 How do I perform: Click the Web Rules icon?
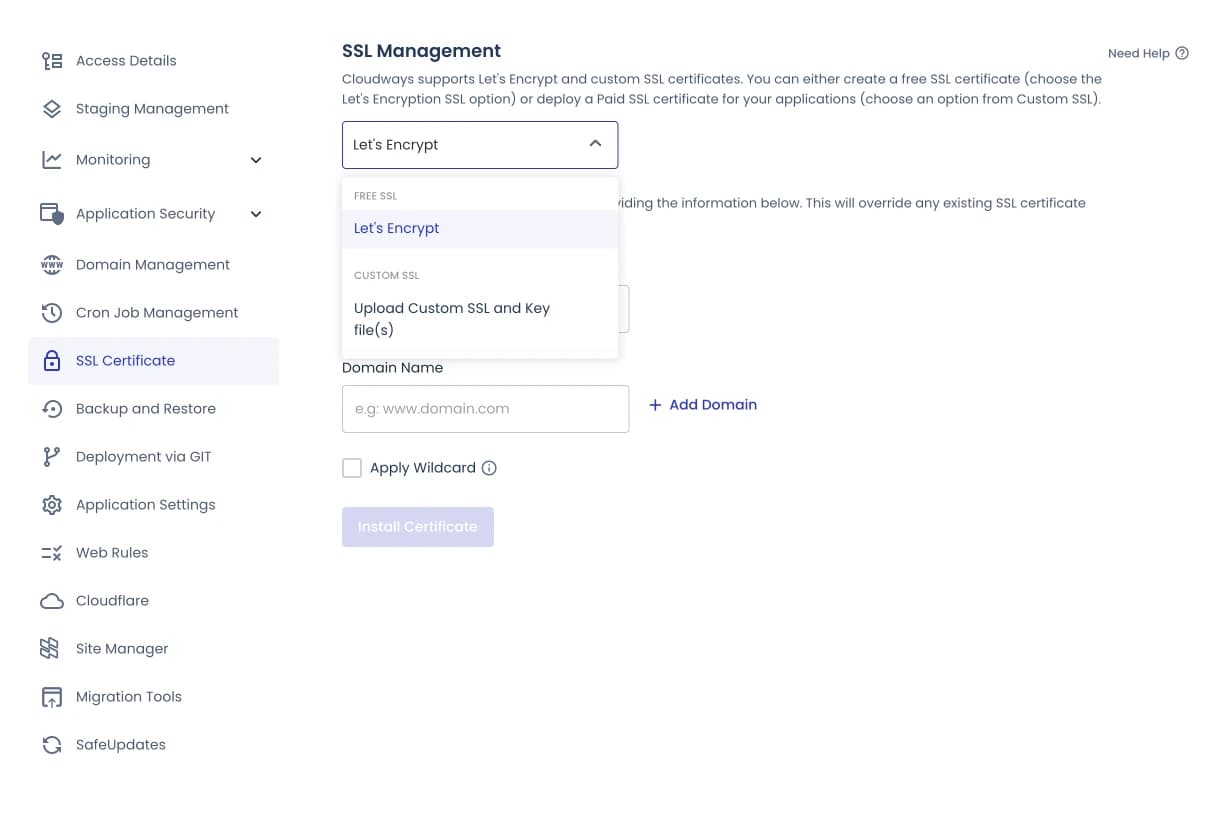pos(52,553)
